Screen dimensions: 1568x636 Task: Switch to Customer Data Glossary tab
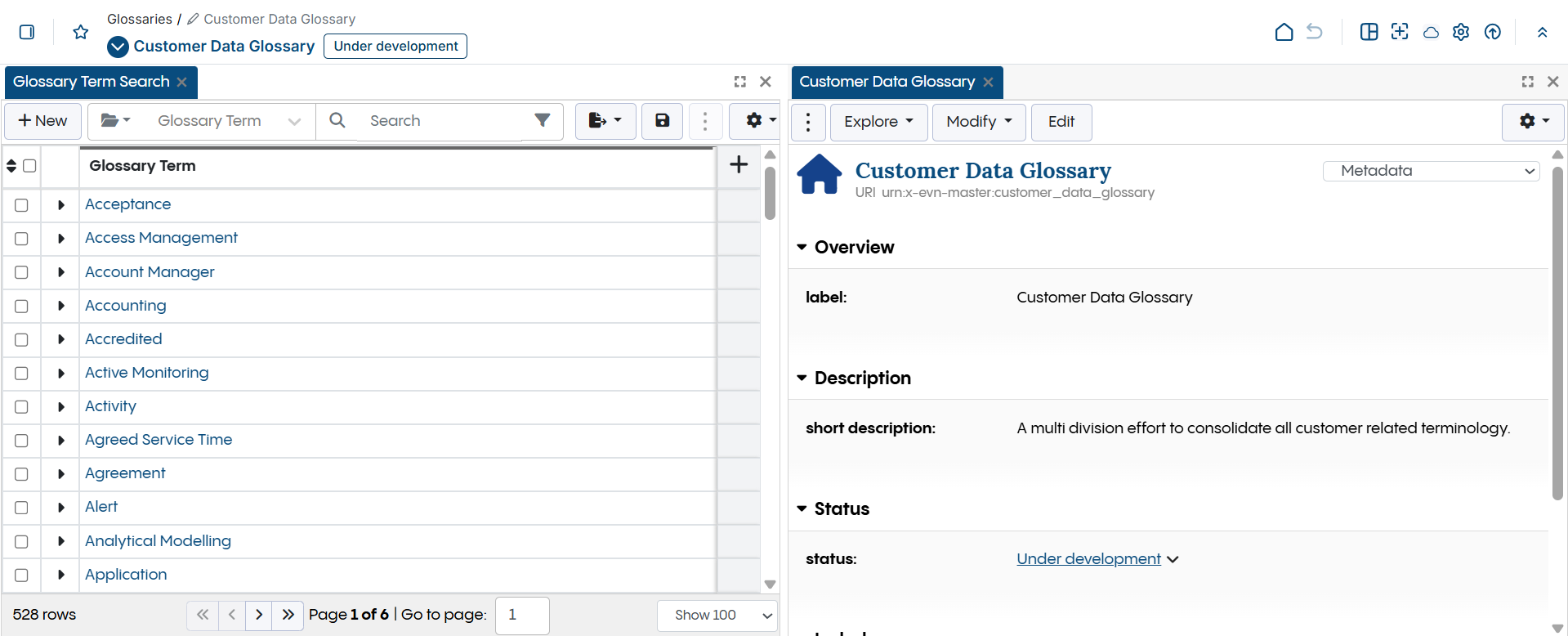pyautogui.click(x=887, y=82)
